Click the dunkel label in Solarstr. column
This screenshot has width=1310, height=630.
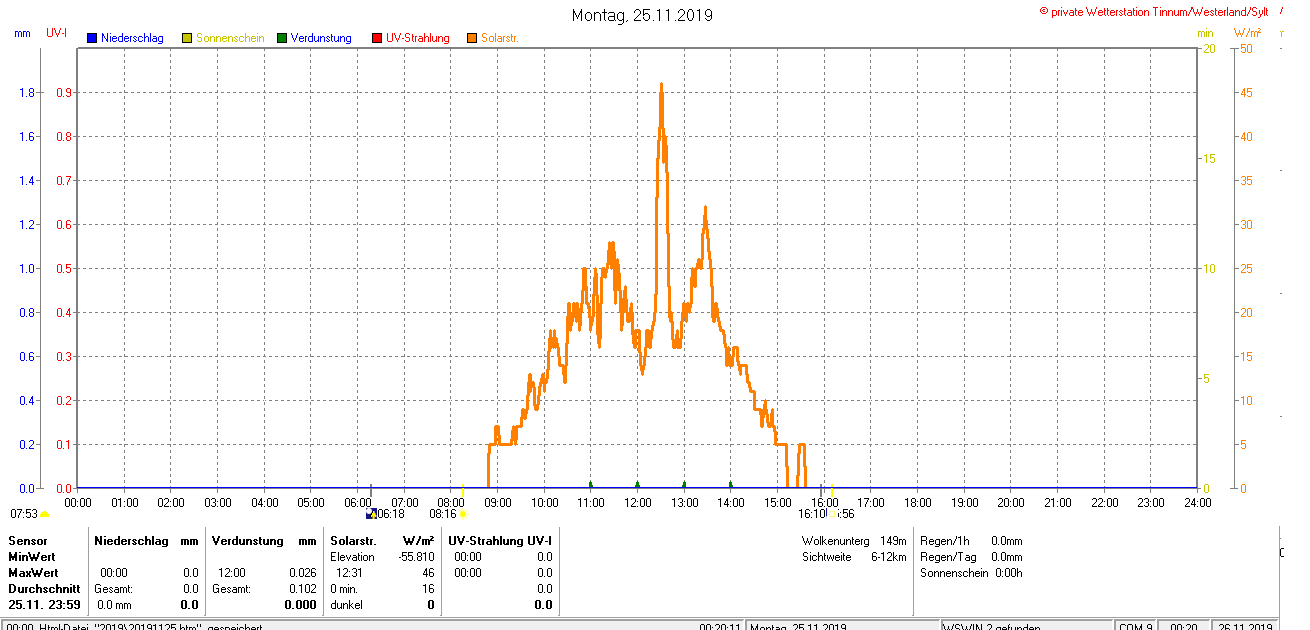(347, 605)
